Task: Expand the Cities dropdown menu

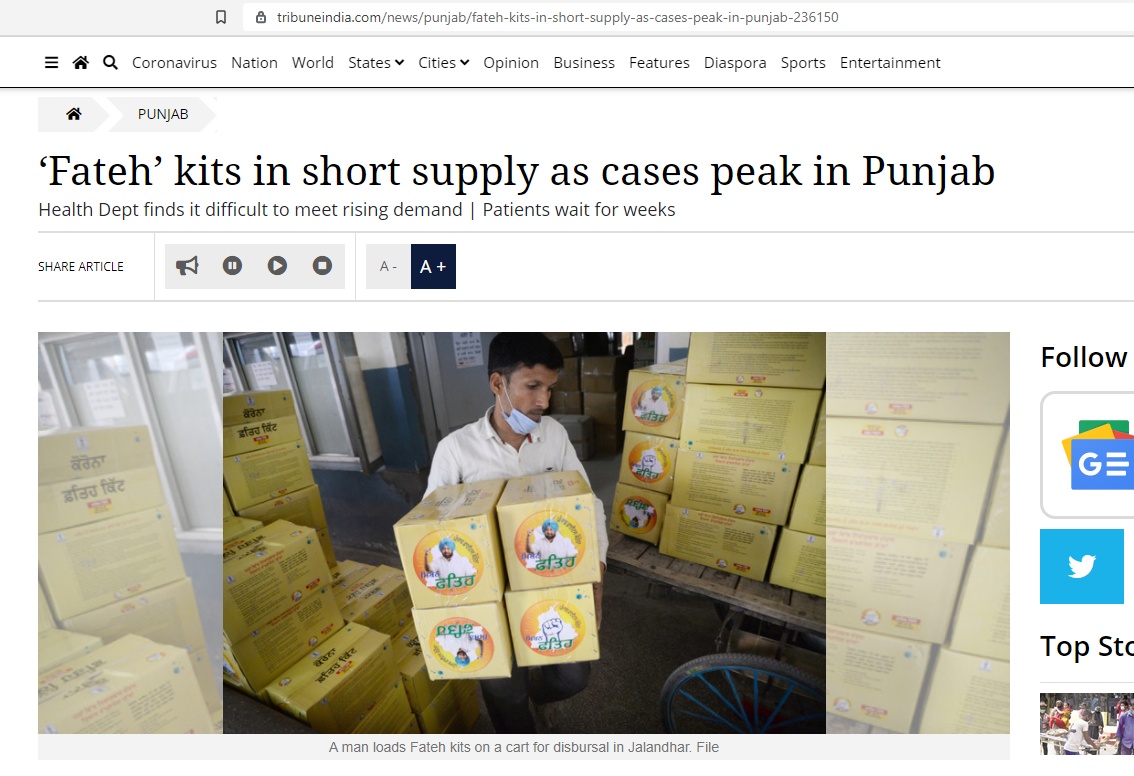Action: click(x=443, y=63)
